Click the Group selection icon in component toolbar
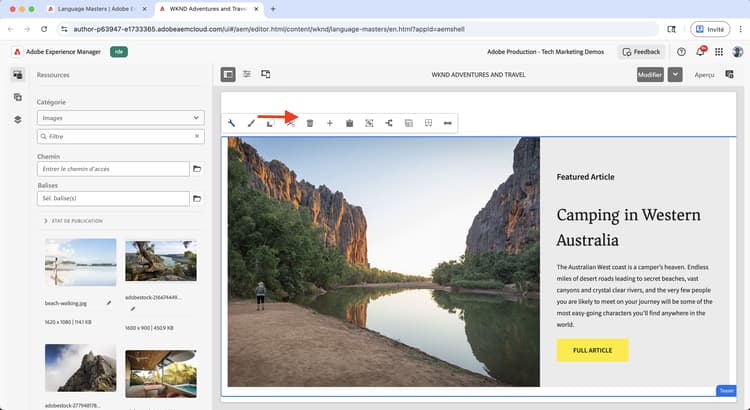 369,123
